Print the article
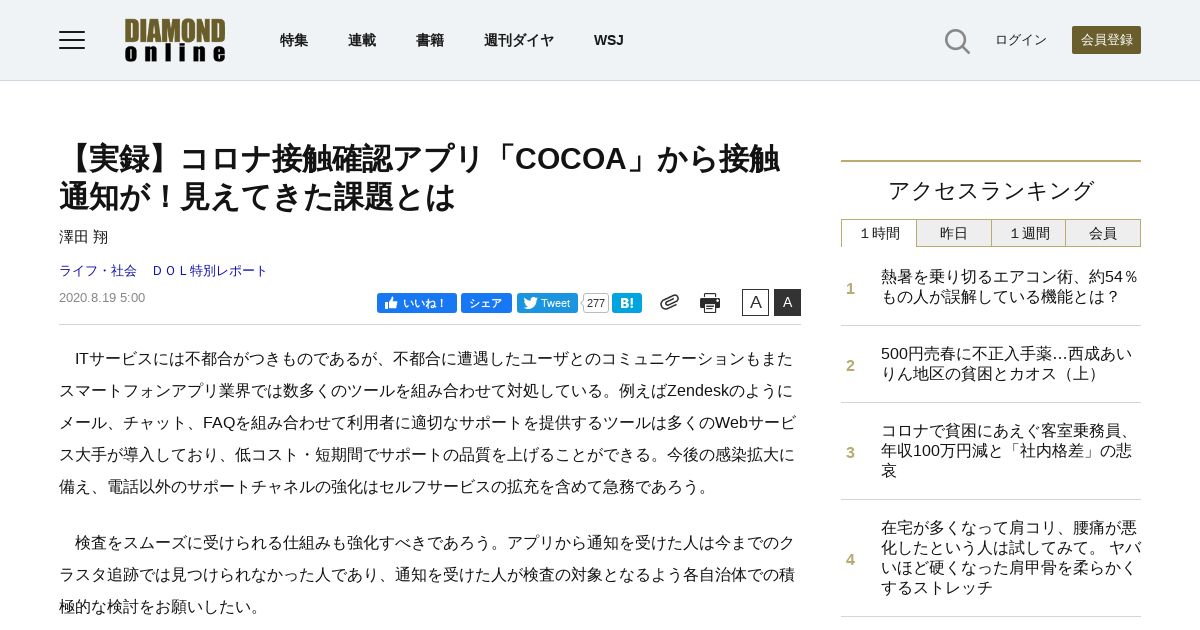This screenshot has height=630, width=1200. [x=710, y=302]
